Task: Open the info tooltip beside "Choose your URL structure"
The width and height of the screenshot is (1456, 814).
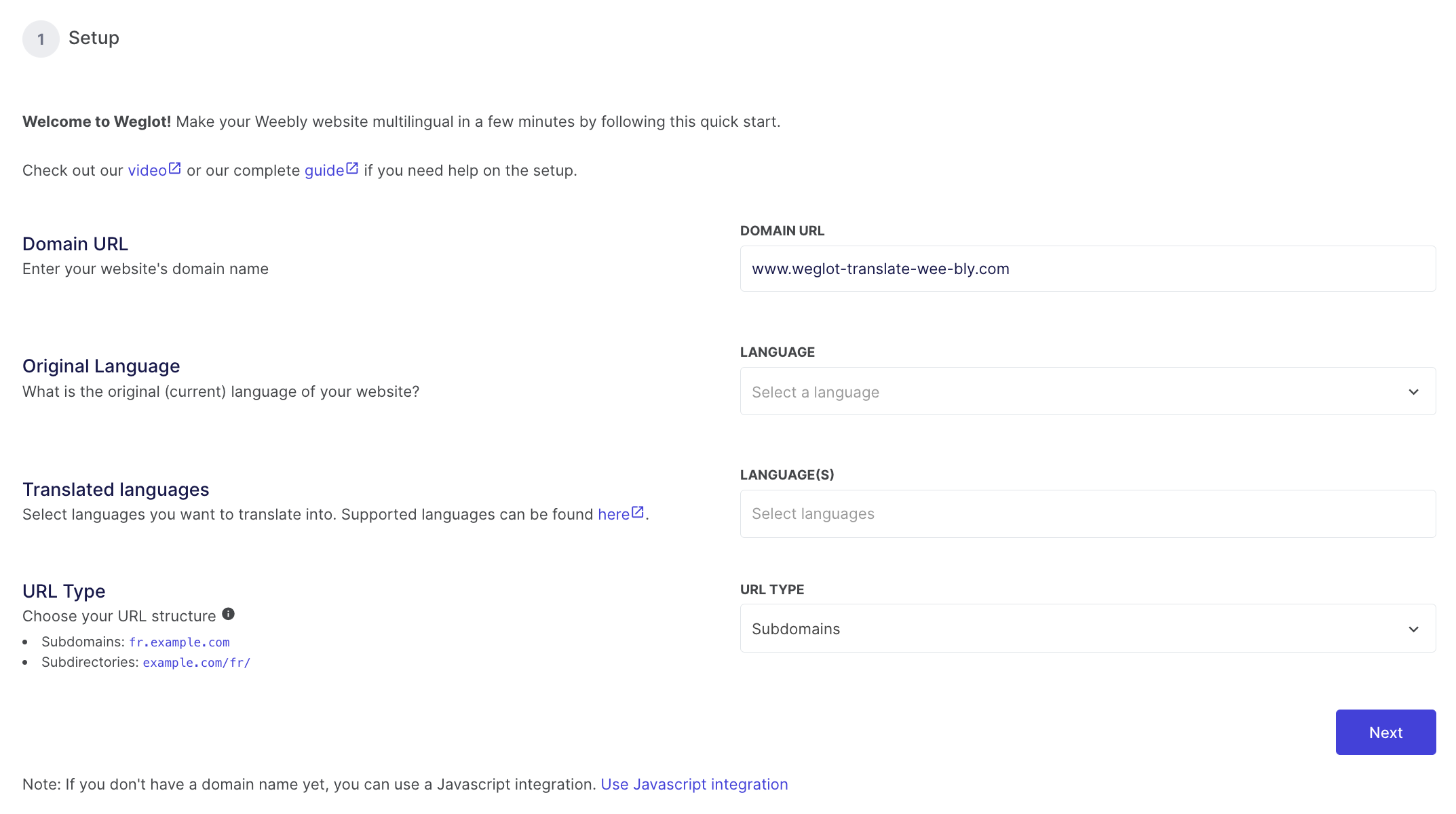Action: tap(228, 613)
